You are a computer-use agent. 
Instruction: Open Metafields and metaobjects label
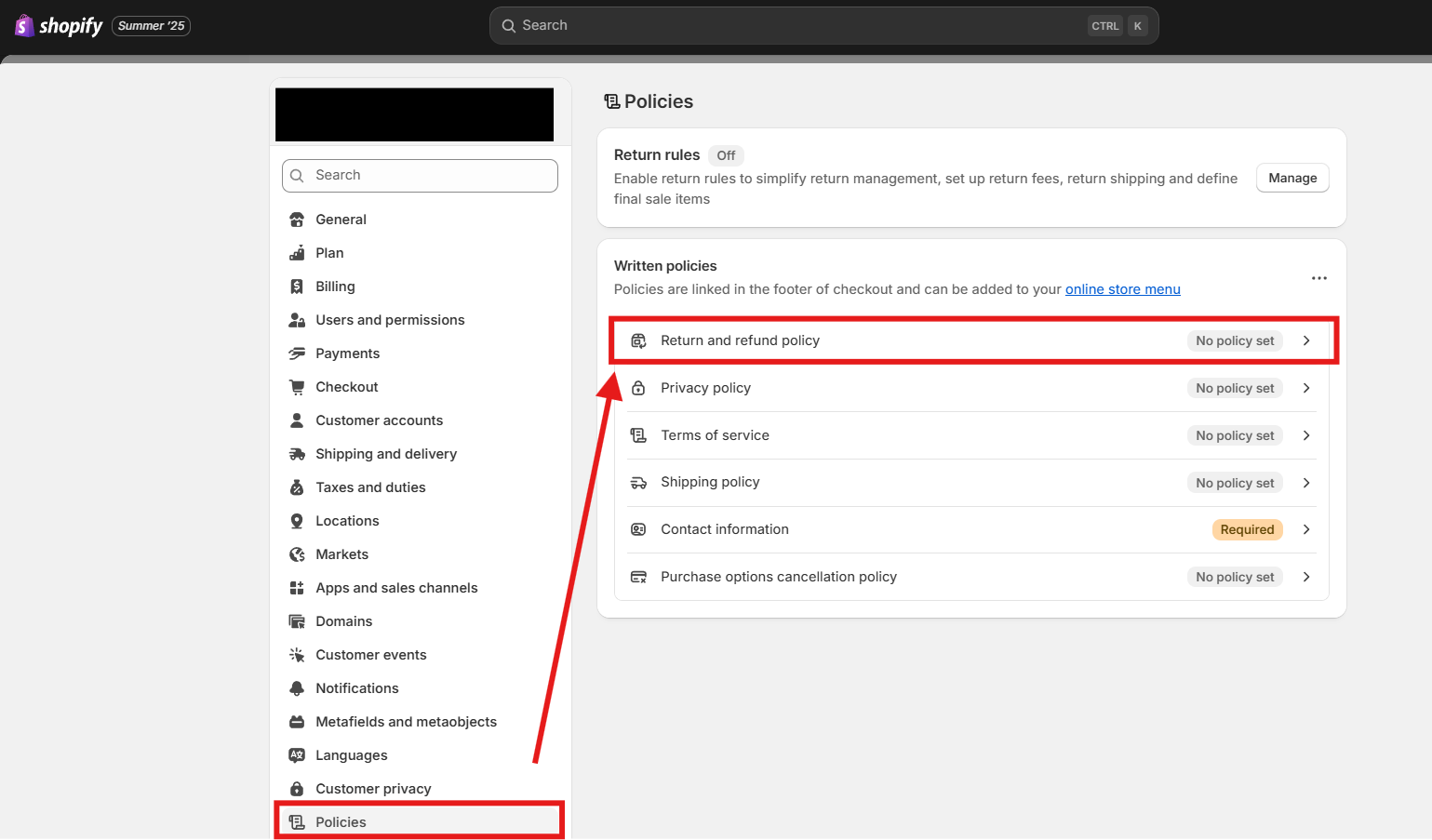coord(406,722)
